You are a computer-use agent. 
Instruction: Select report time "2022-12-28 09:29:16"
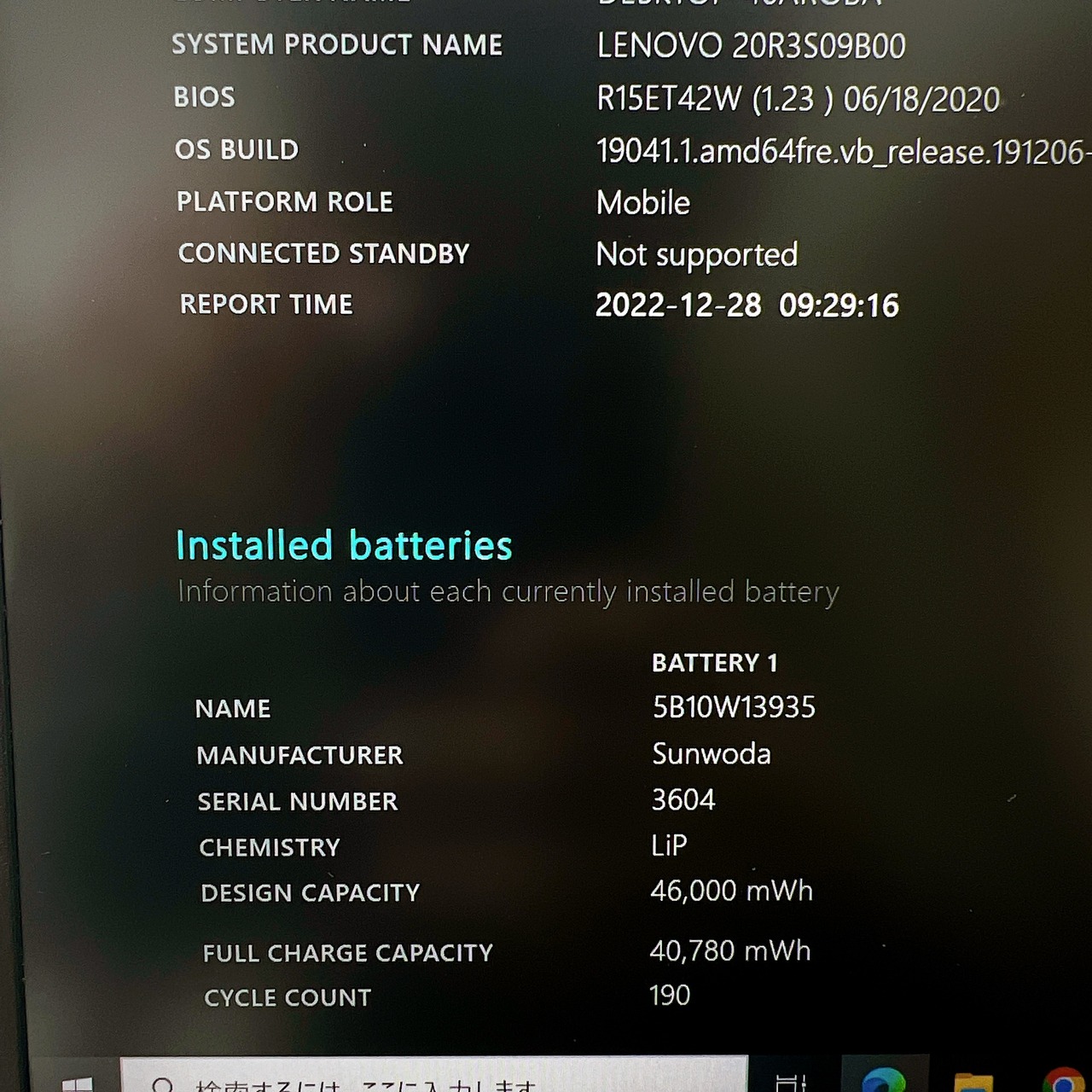tap(747, 305)
